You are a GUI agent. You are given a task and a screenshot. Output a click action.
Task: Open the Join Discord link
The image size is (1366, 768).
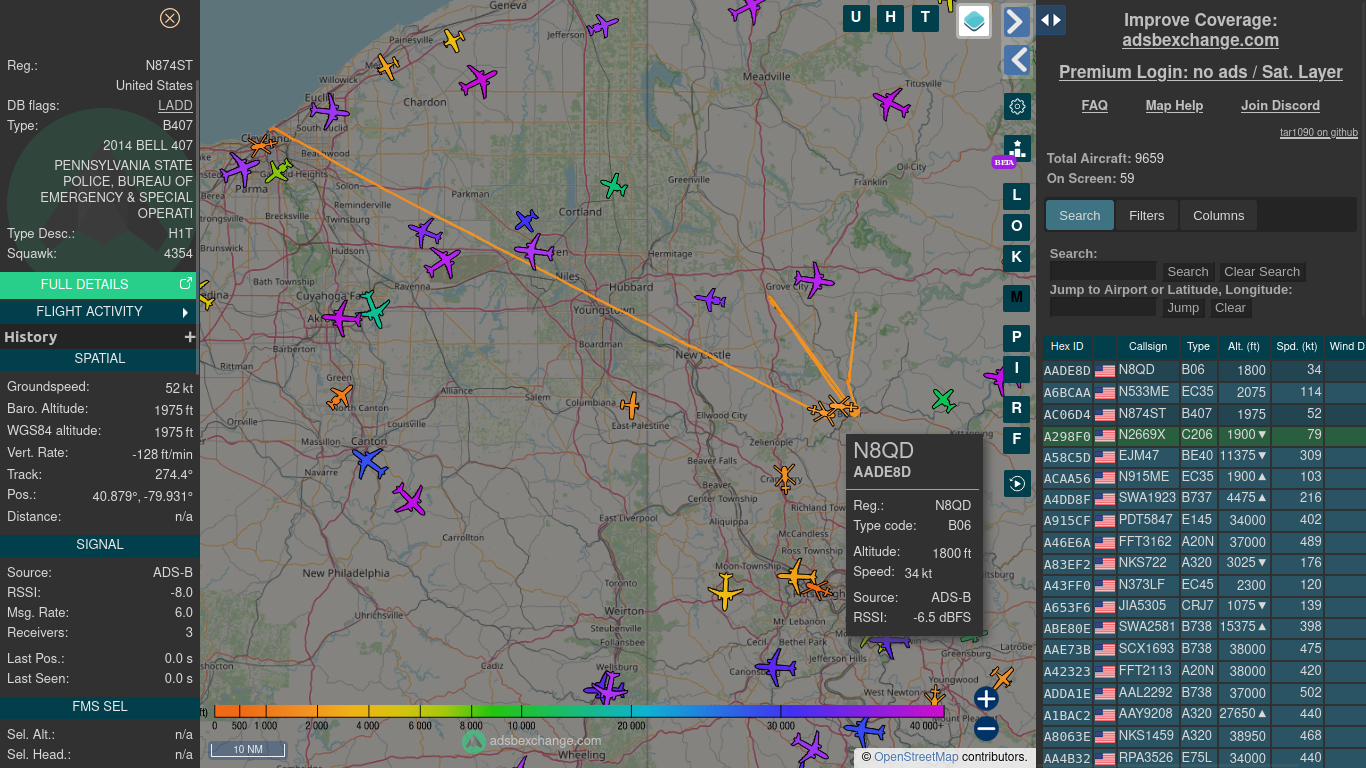pos(1280,105)
